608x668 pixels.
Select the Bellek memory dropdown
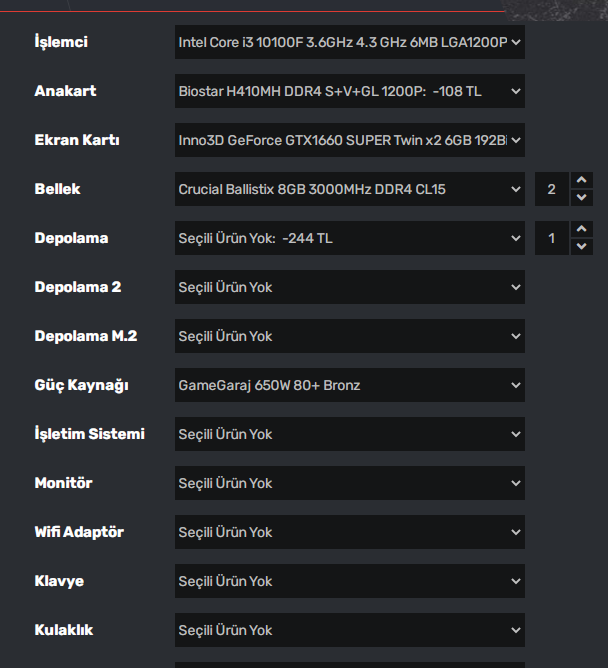click(x=349, y=189)
